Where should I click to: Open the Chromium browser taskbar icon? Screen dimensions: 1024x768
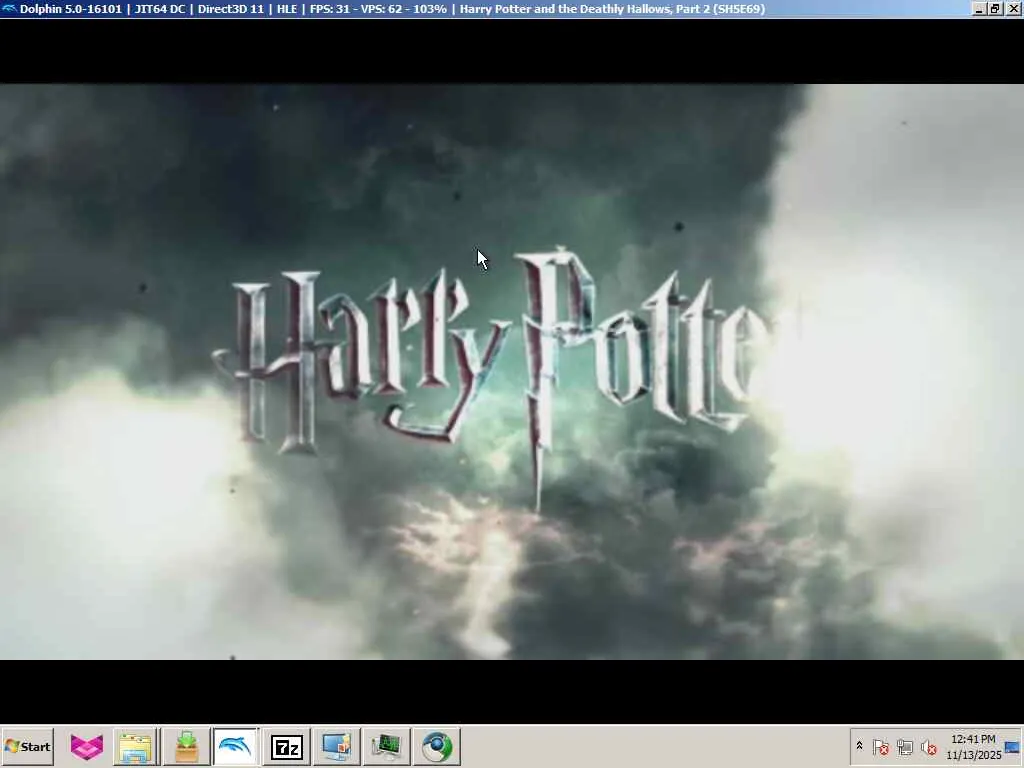[x=436, y=746]
